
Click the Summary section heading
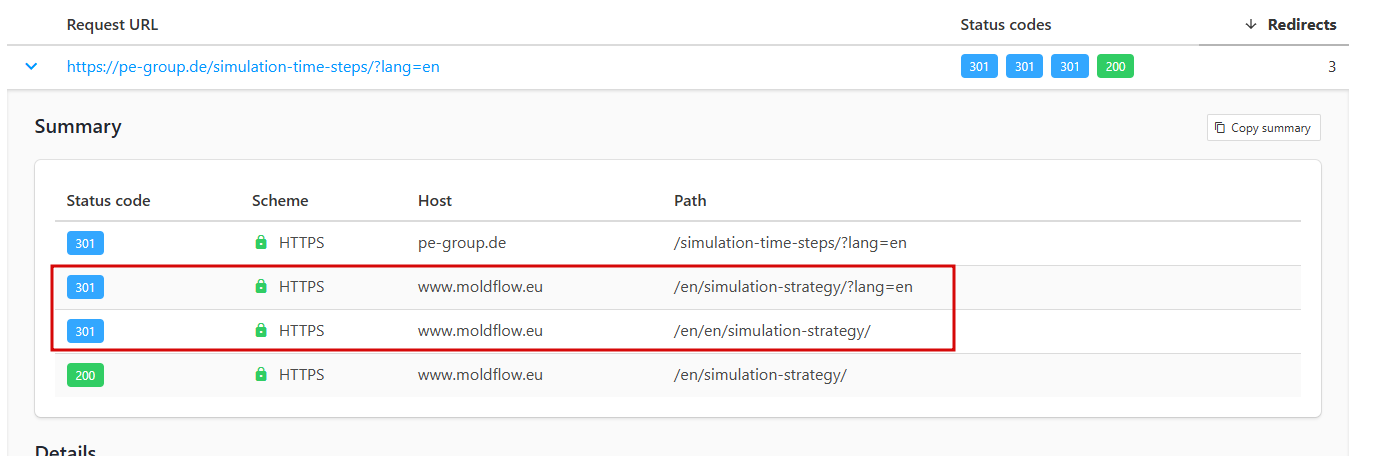click(78, 127)
